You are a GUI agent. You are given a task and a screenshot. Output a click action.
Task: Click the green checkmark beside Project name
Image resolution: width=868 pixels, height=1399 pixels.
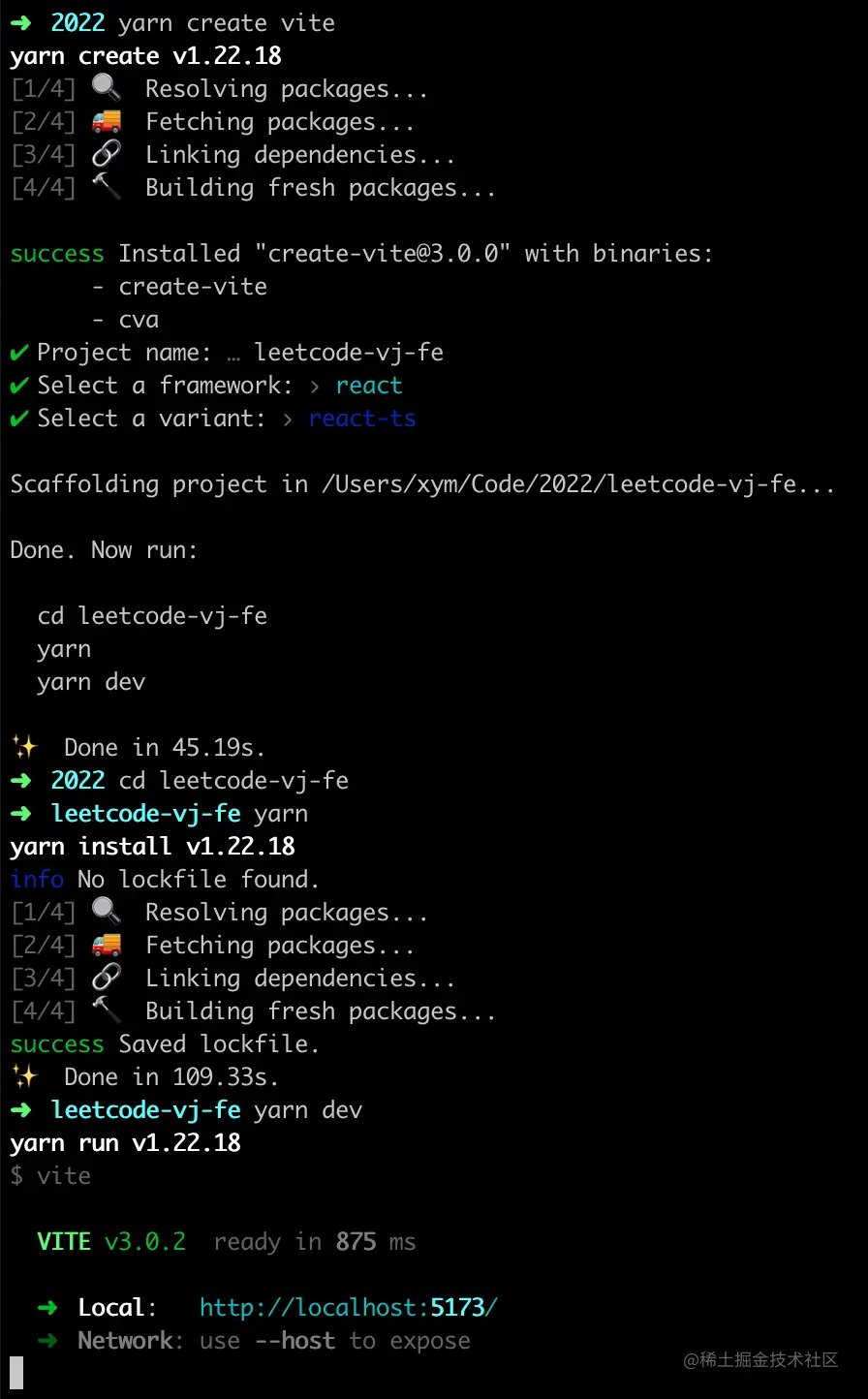[19, 353]
